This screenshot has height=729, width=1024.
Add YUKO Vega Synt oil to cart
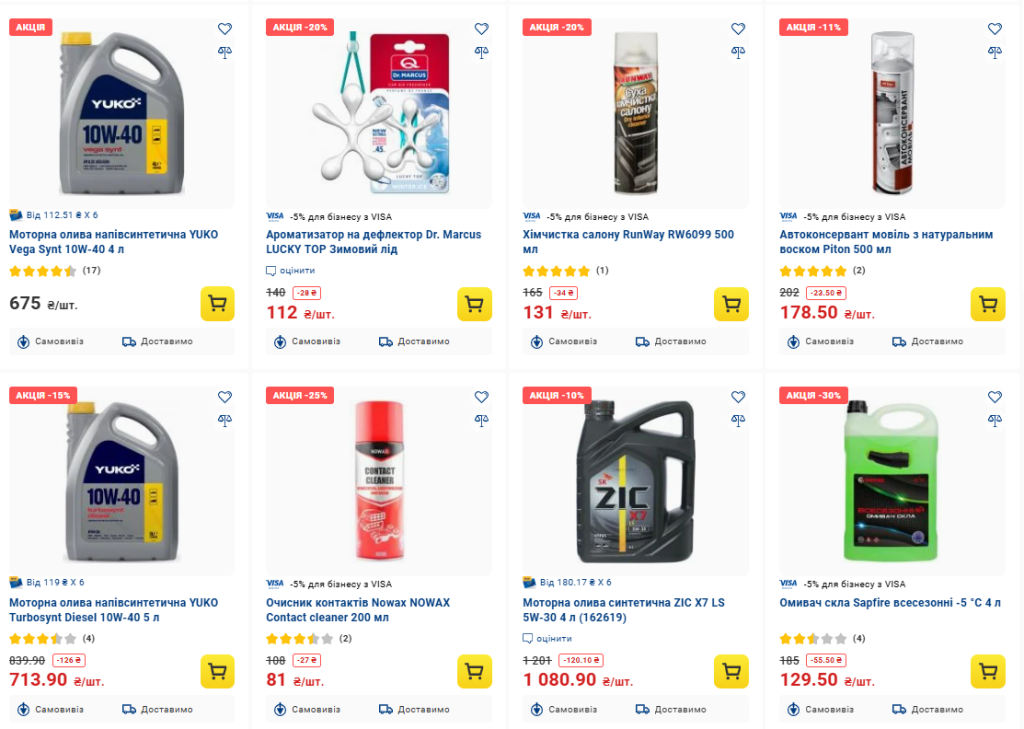coord(217,304)
